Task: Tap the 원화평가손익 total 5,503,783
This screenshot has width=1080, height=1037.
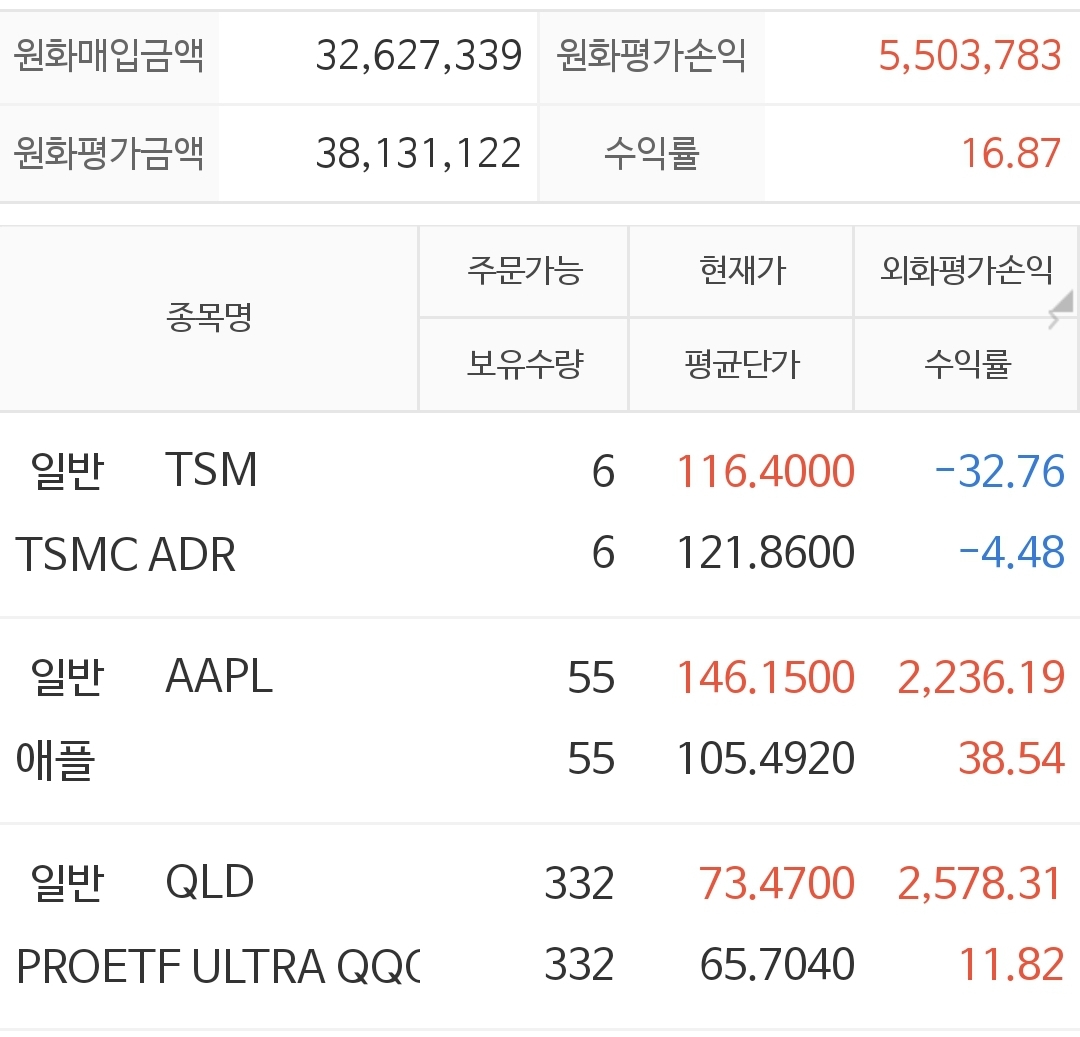Action: tap(969, 55)
